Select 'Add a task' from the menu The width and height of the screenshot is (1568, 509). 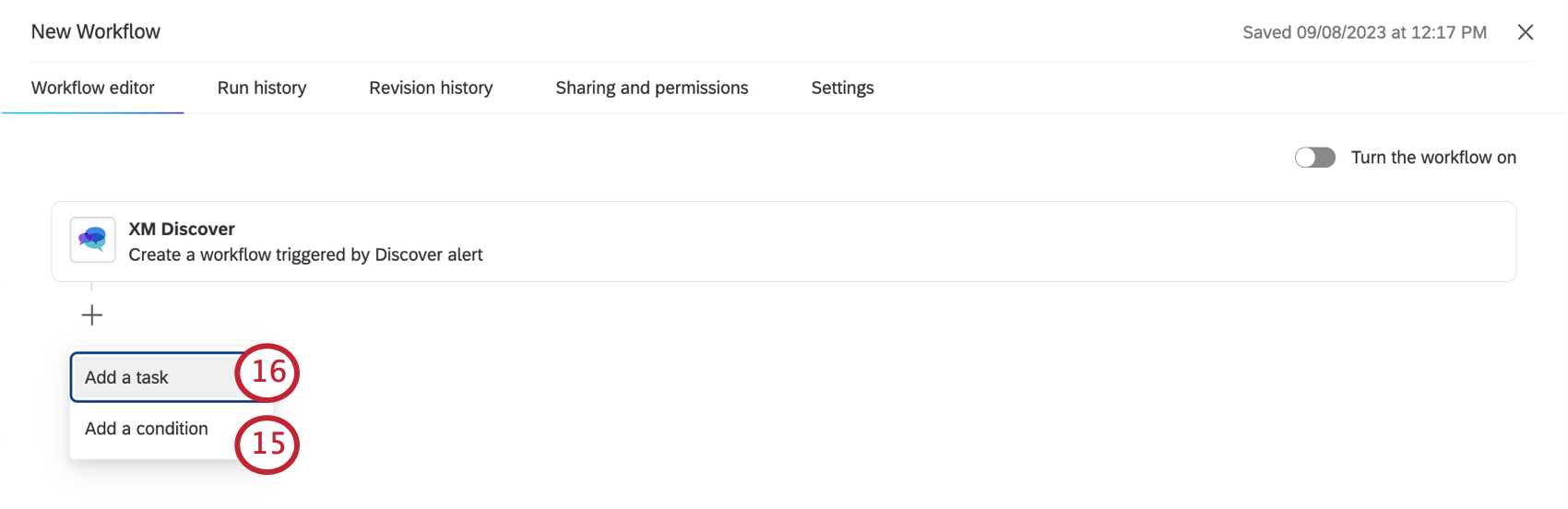127,377
